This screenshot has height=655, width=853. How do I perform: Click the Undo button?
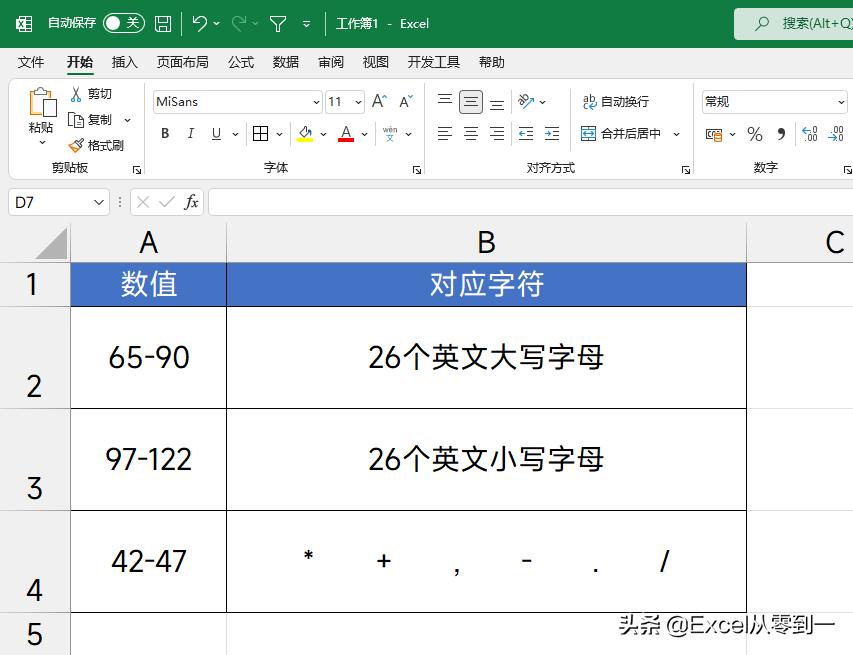coord(199,23)
